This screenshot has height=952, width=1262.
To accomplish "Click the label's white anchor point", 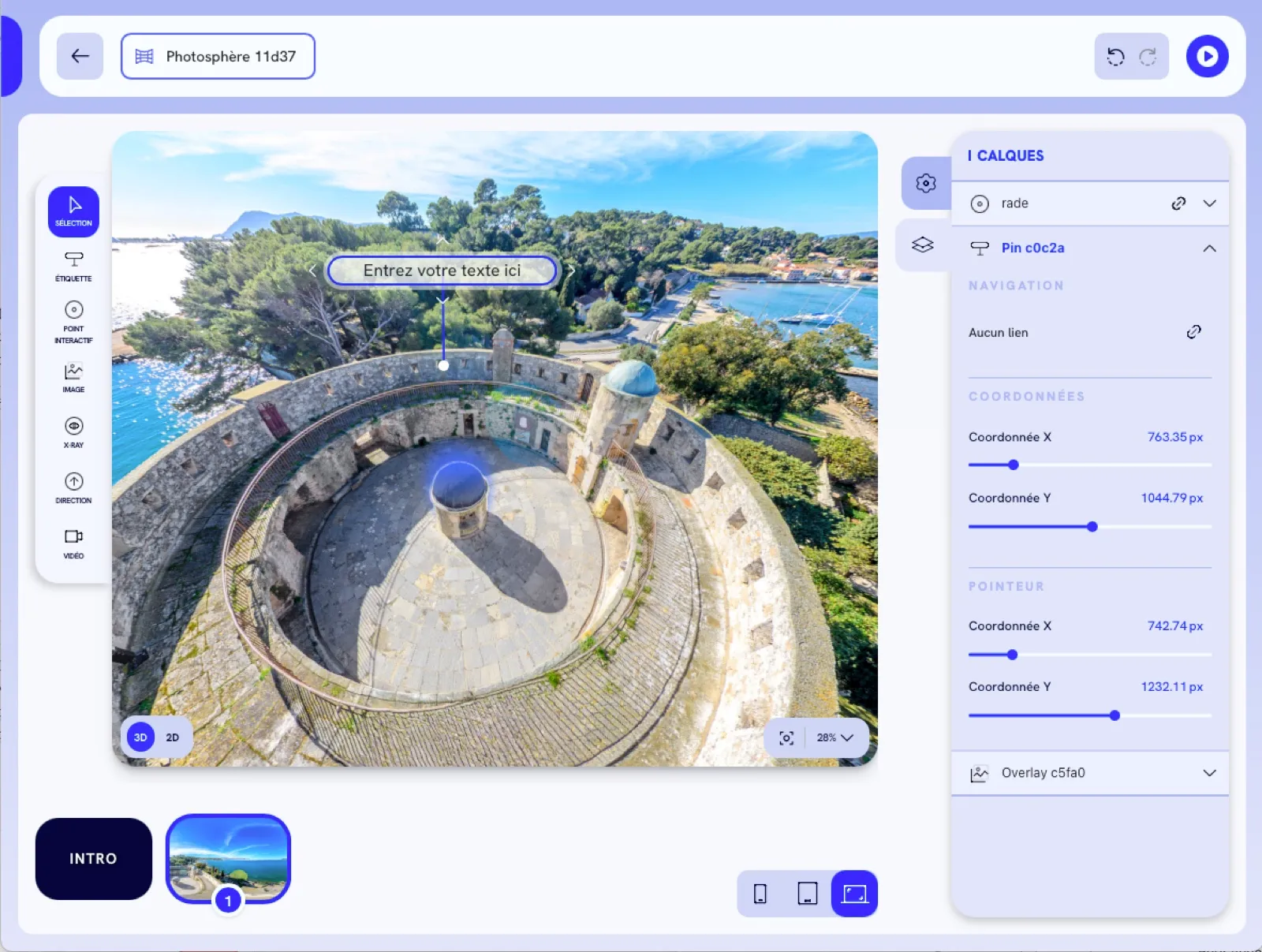I will (x=443, y=365).
